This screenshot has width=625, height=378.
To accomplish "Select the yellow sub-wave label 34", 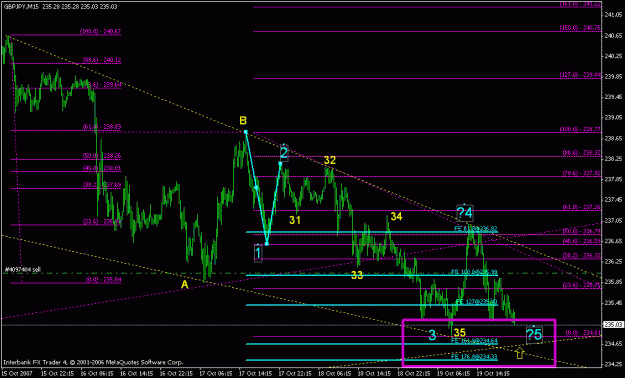I will coord(396,217).
